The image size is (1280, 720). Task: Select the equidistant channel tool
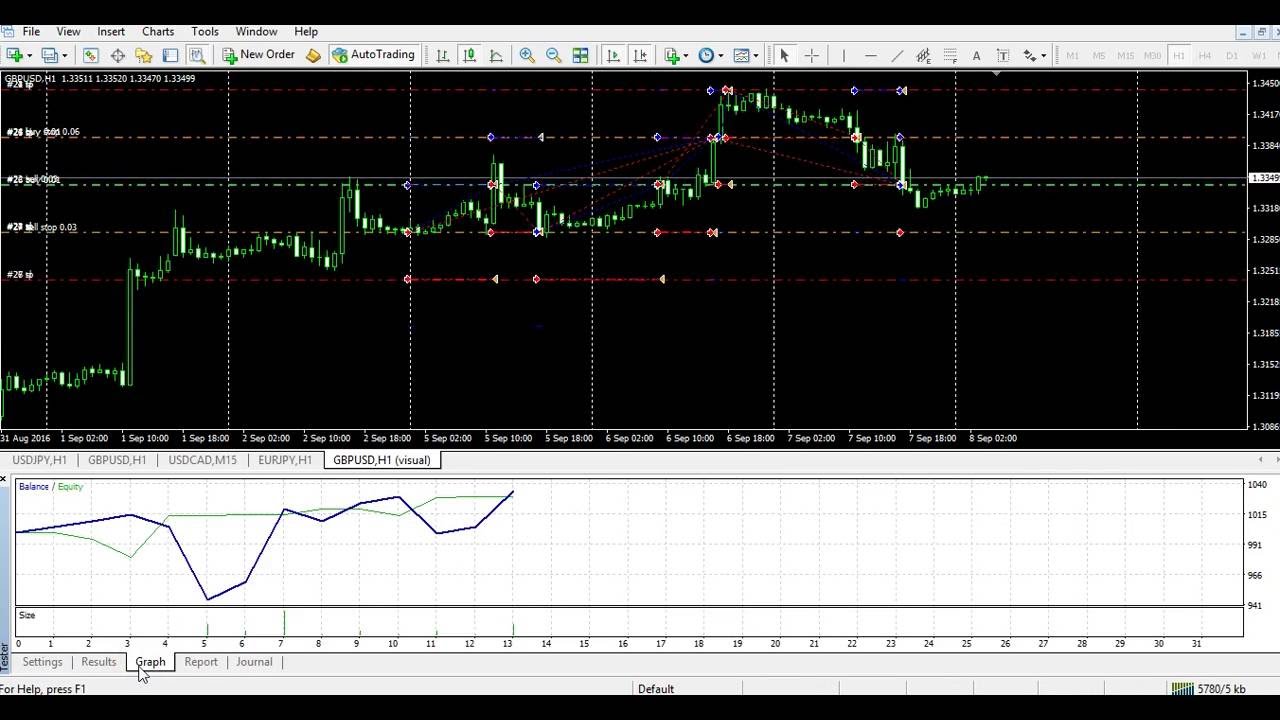click(923, 55)
